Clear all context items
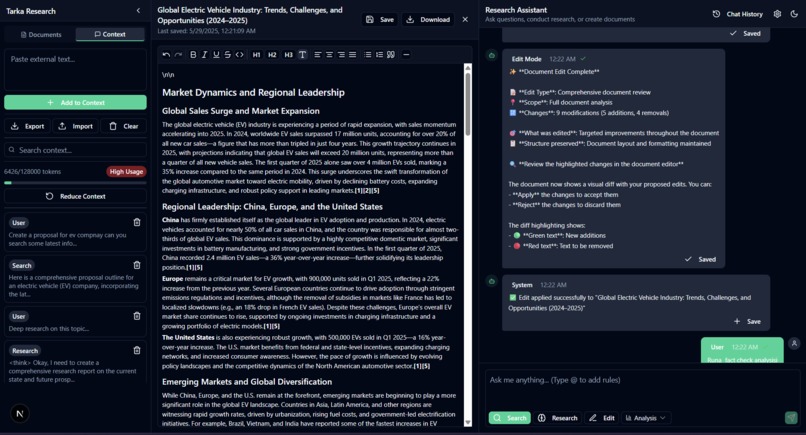 click(x=123, y=126)
